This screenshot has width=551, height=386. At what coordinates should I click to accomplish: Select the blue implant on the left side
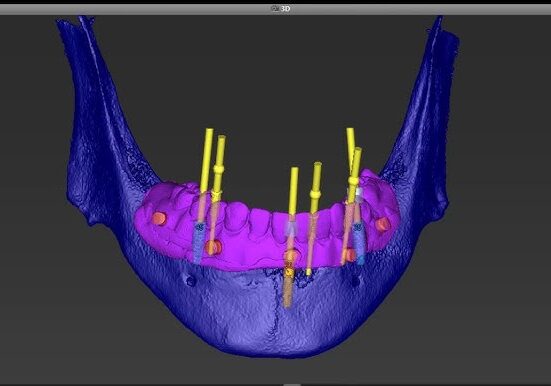(x=199, y=243)
